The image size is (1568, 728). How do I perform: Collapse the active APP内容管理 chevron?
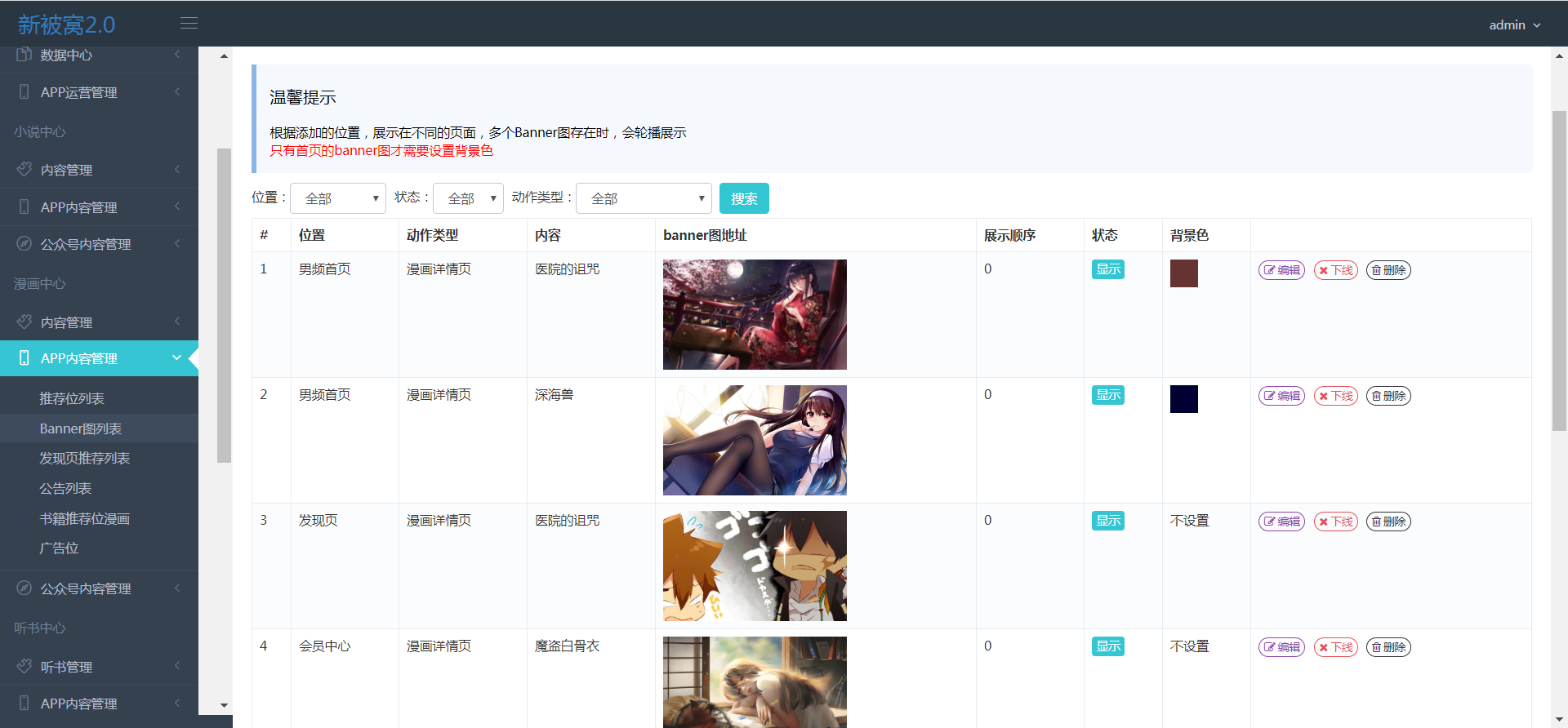pos(176,357)
